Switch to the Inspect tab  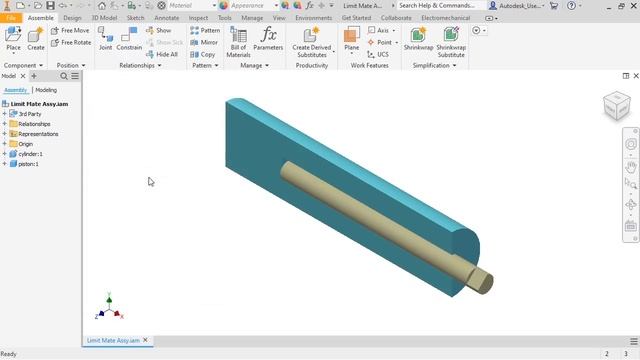click(198, 18)
